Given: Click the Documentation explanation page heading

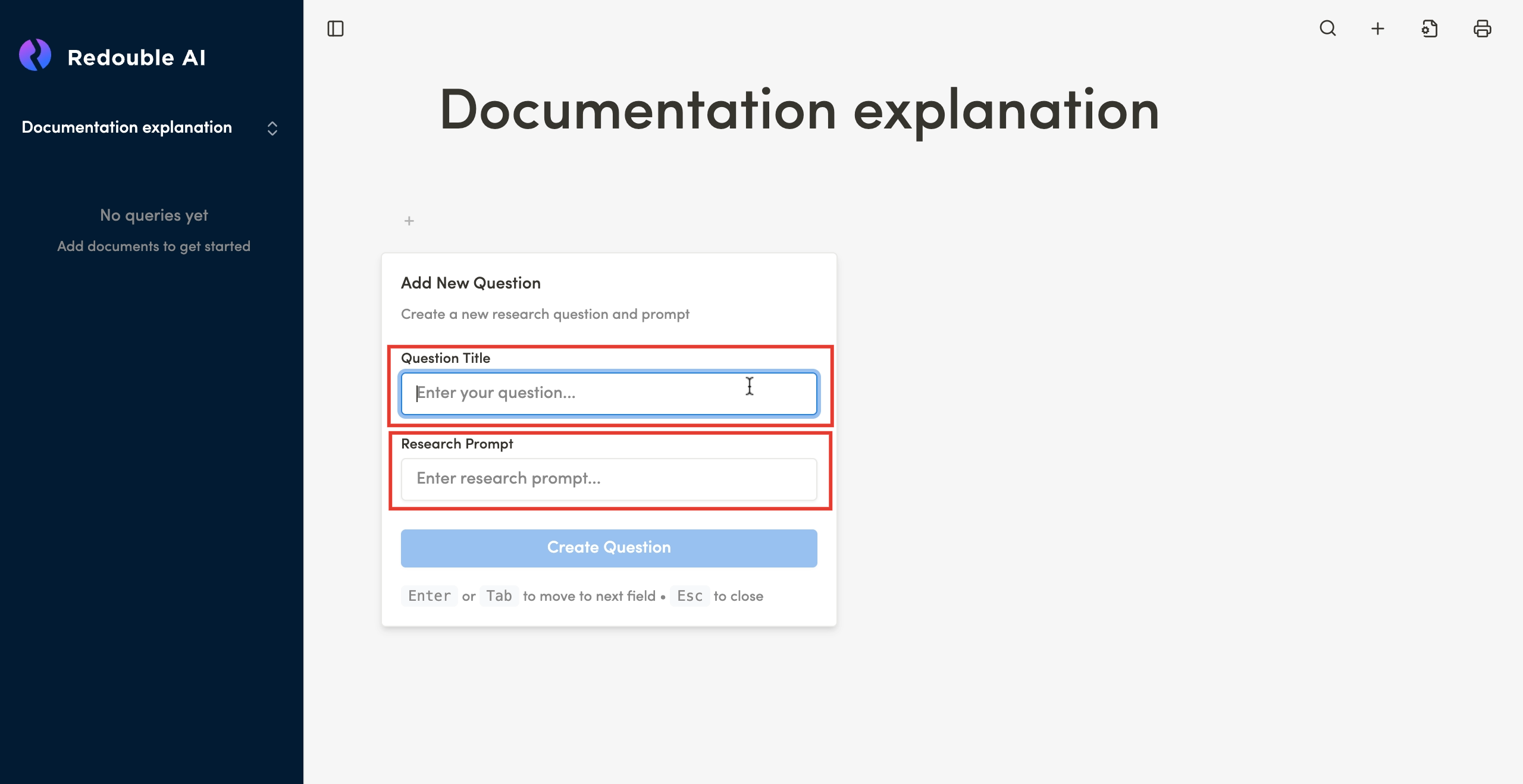Looking at the screenshot, I should [799, 111].
